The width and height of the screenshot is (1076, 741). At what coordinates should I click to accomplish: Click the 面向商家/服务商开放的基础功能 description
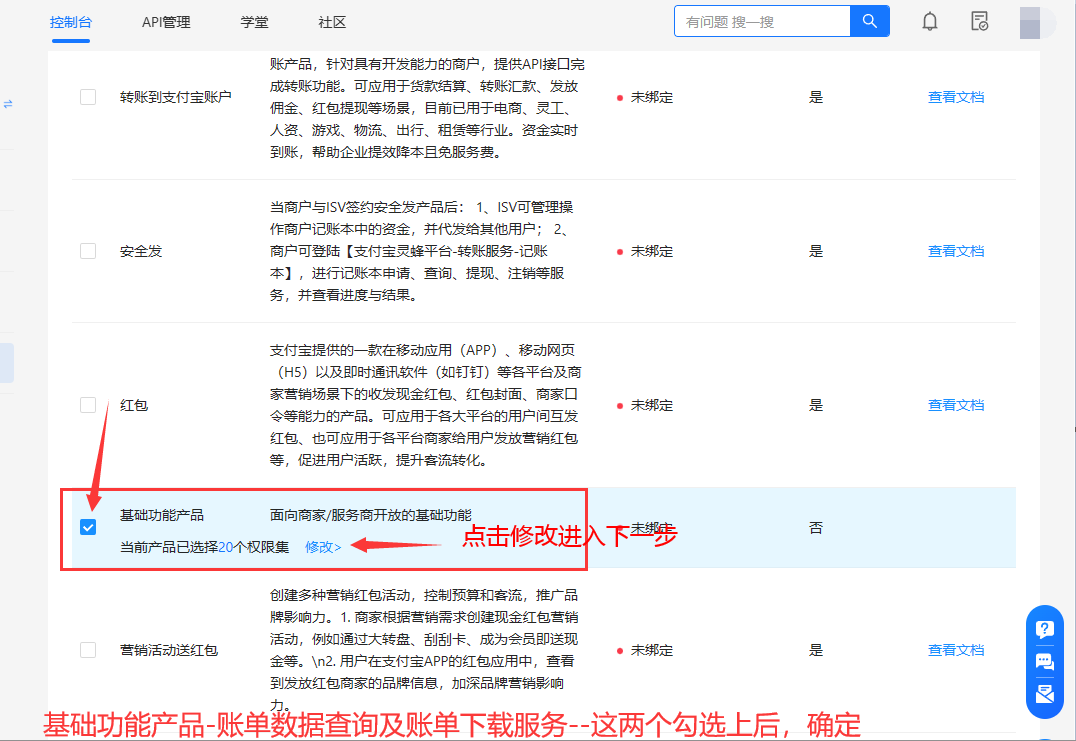click(x=371, y=515)
